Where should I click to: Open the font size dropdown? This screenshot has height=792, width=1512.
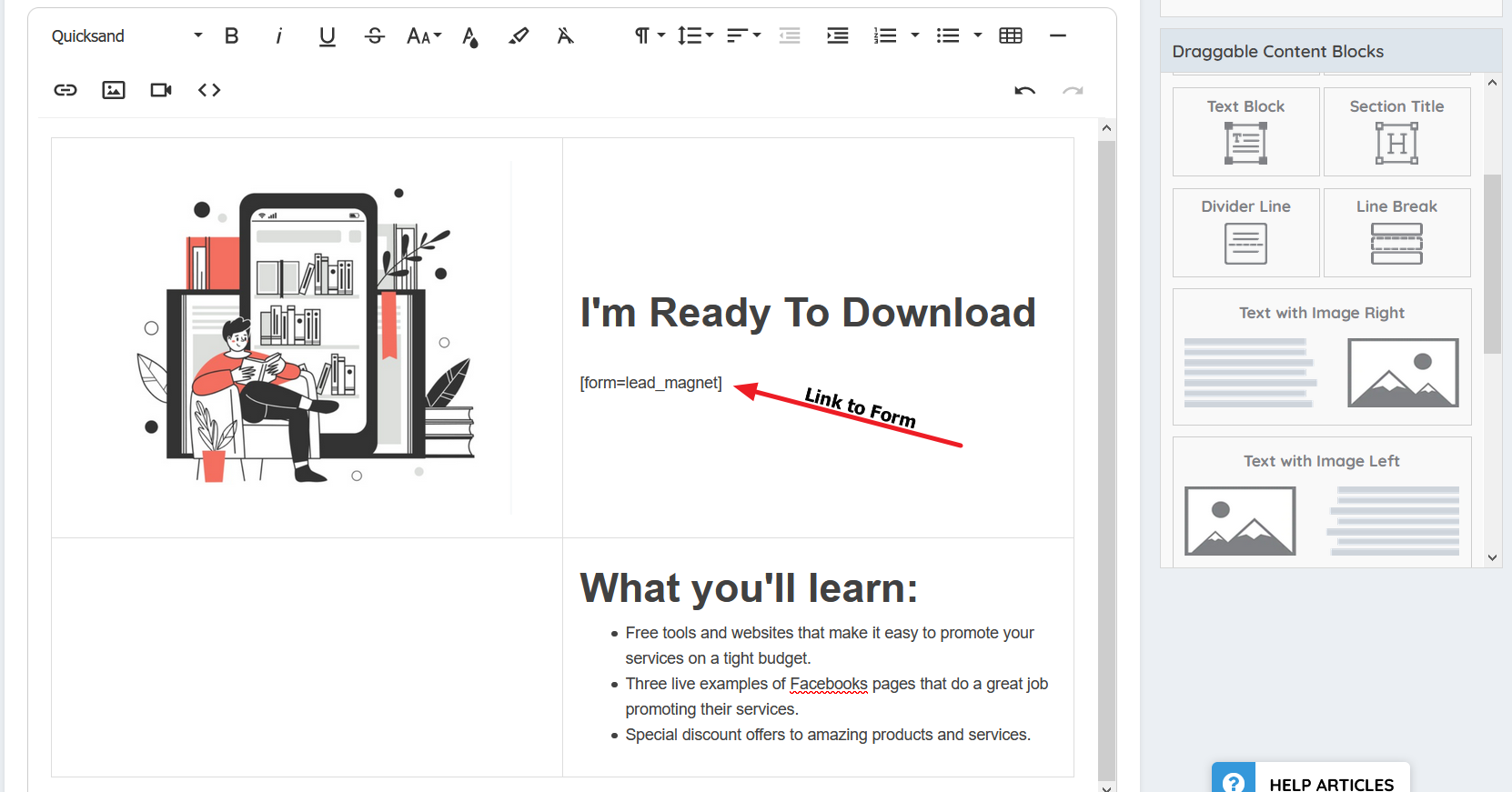(x=423, y=36)
